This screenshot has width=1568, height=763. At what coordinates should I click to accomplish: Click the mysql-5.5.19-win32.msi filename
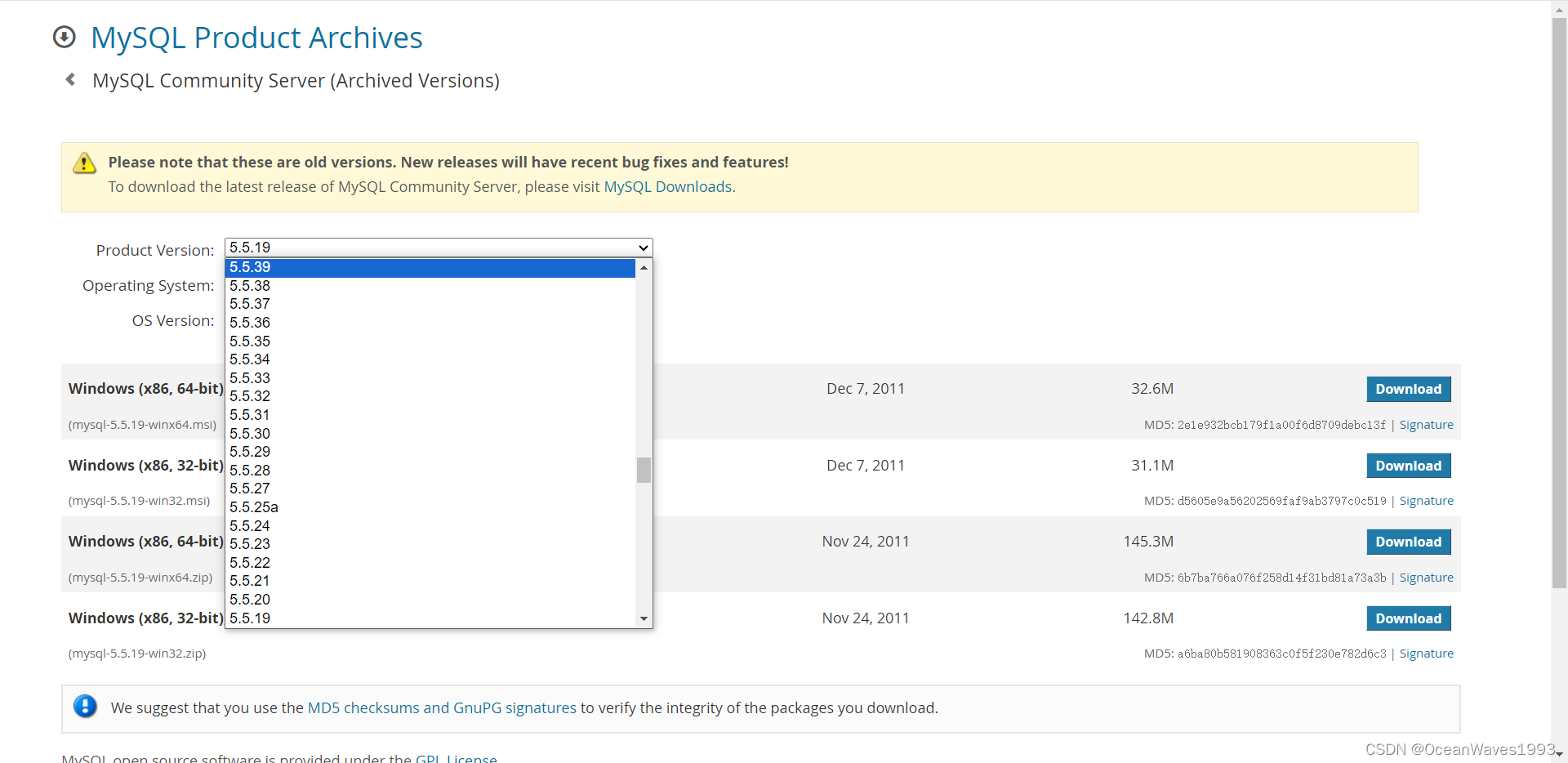pos(139,501)
